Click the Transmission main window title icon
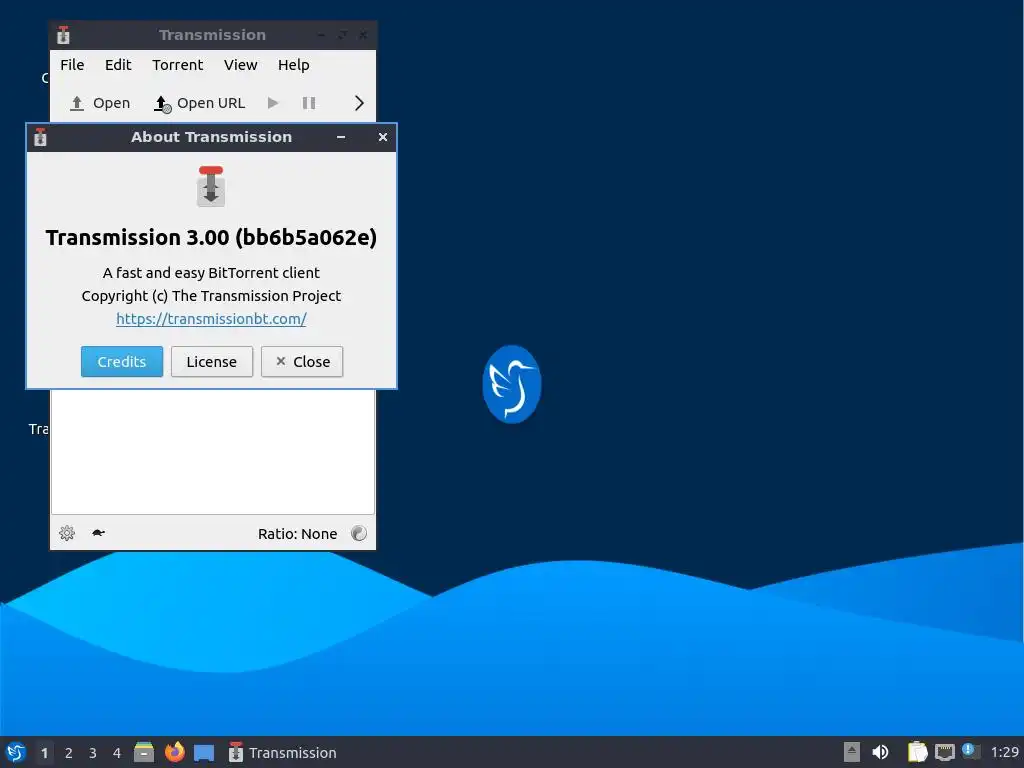Image resolution: width=1024 pixels, height=768 pixels. click(63, 35)
